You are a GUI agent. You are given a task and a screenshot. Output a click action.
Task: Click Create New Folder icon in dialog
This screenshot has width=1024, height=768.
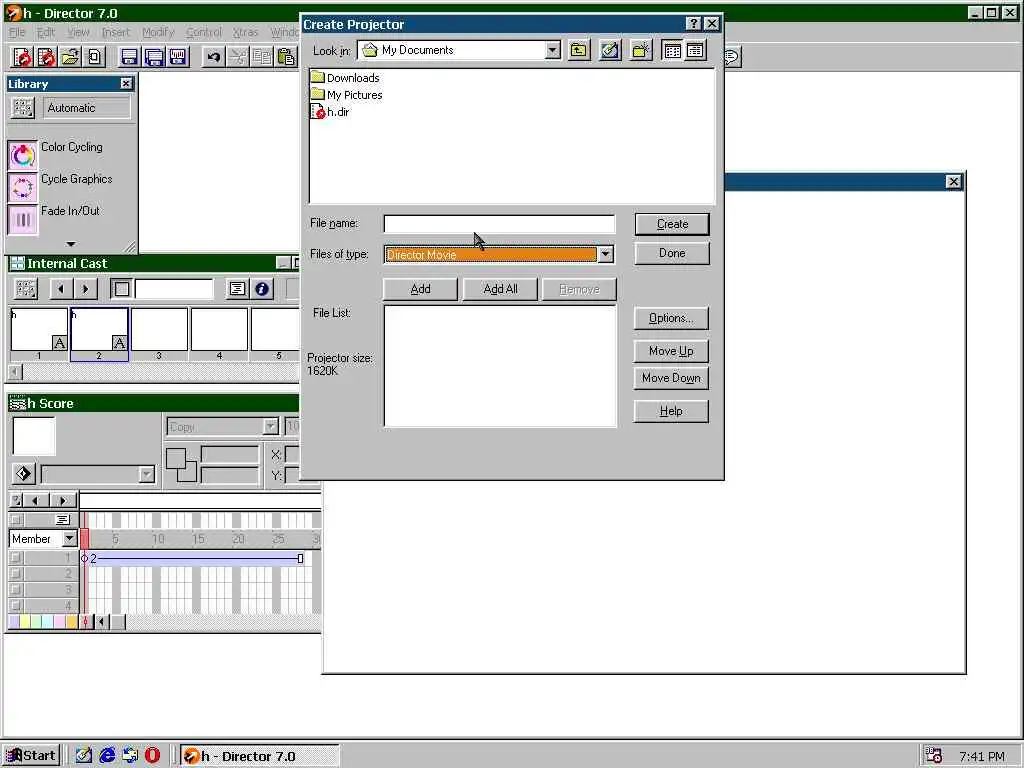[641, 50]
